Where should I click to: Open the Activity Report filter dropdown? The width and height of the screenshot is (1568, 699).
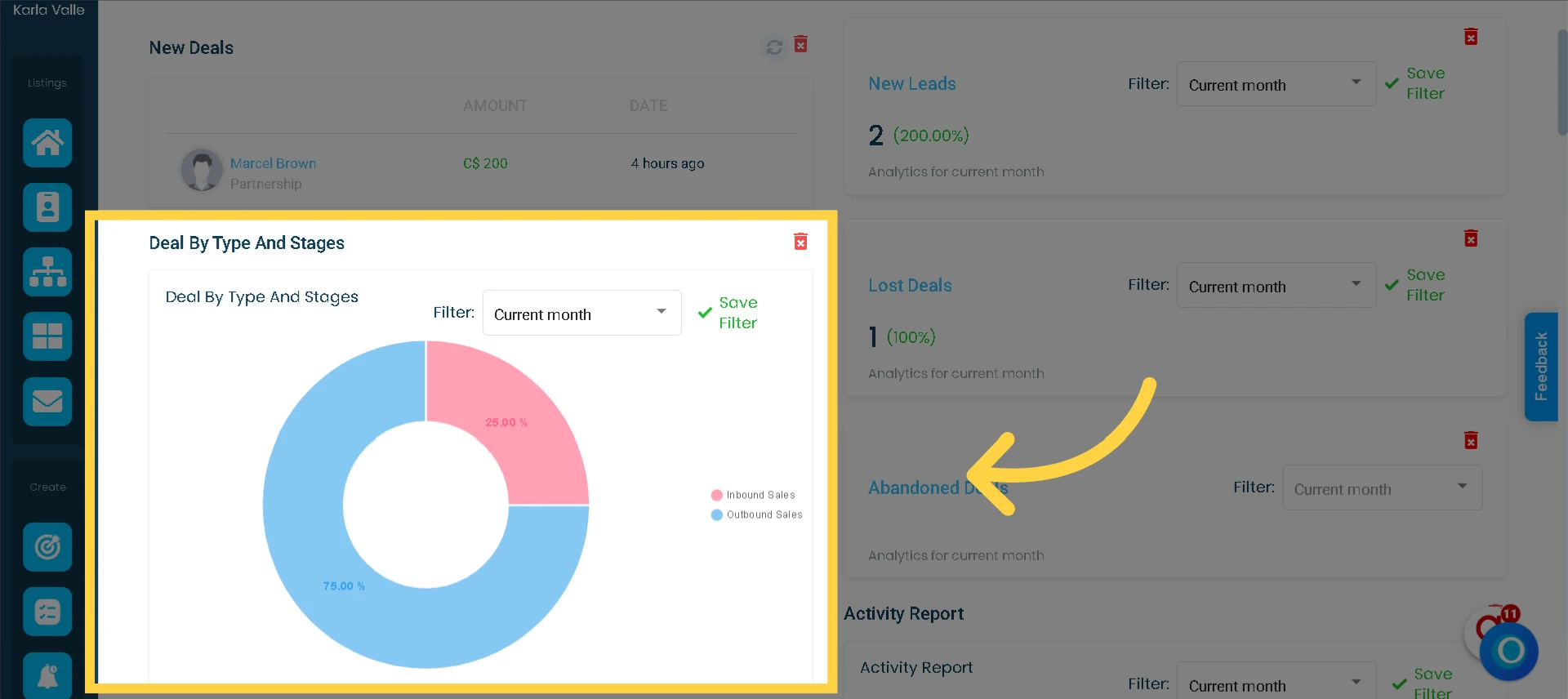pyautogui.click(x=1276, y=680)
